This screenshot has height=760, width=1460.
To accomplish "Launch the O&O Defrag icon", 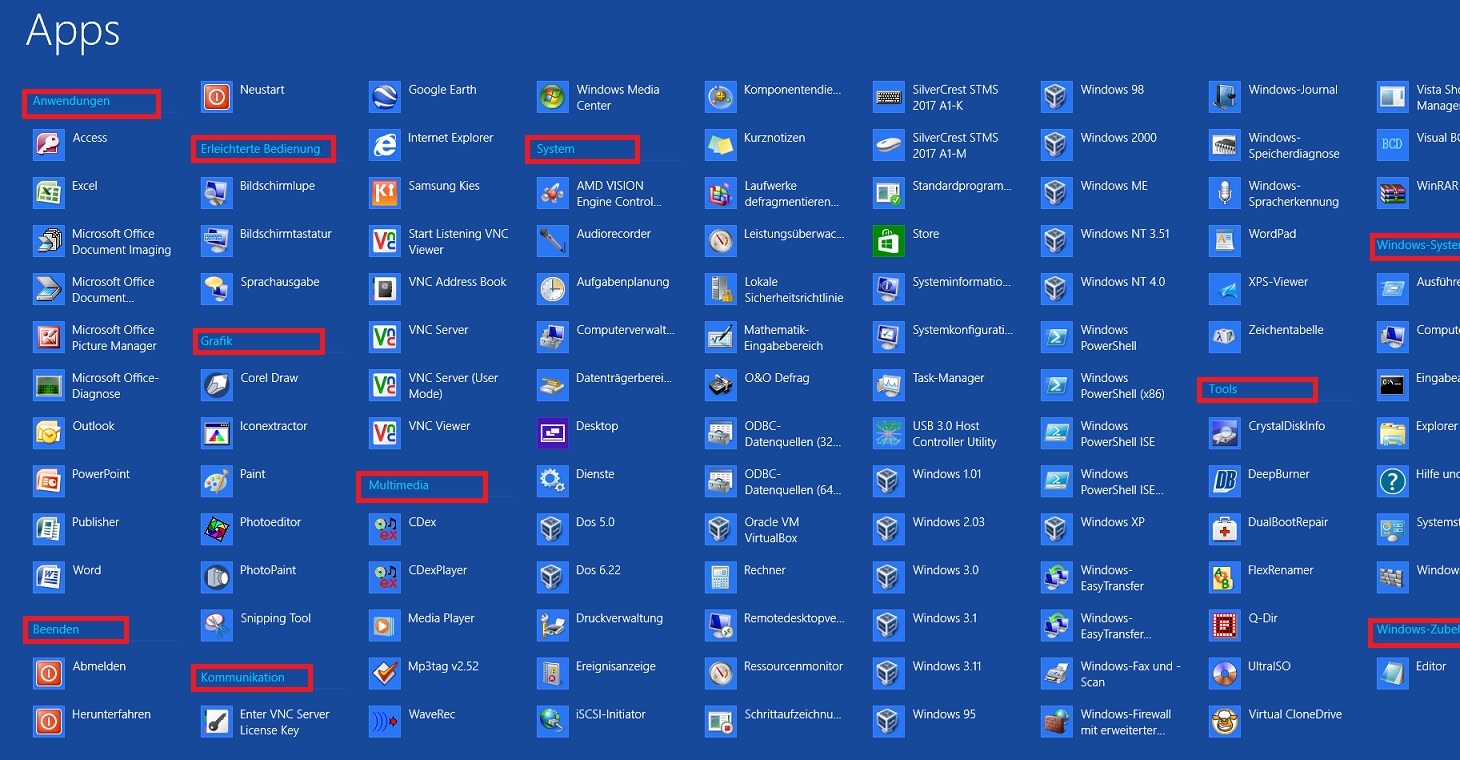I will (x=720, y=385).
